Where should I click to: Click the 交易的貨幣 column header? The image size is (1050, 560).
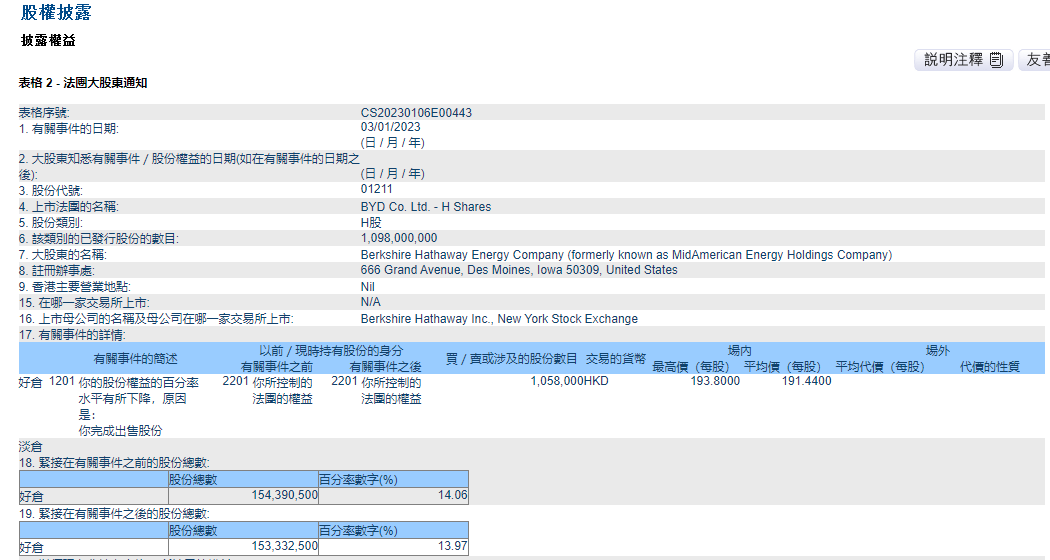(616, 359)
